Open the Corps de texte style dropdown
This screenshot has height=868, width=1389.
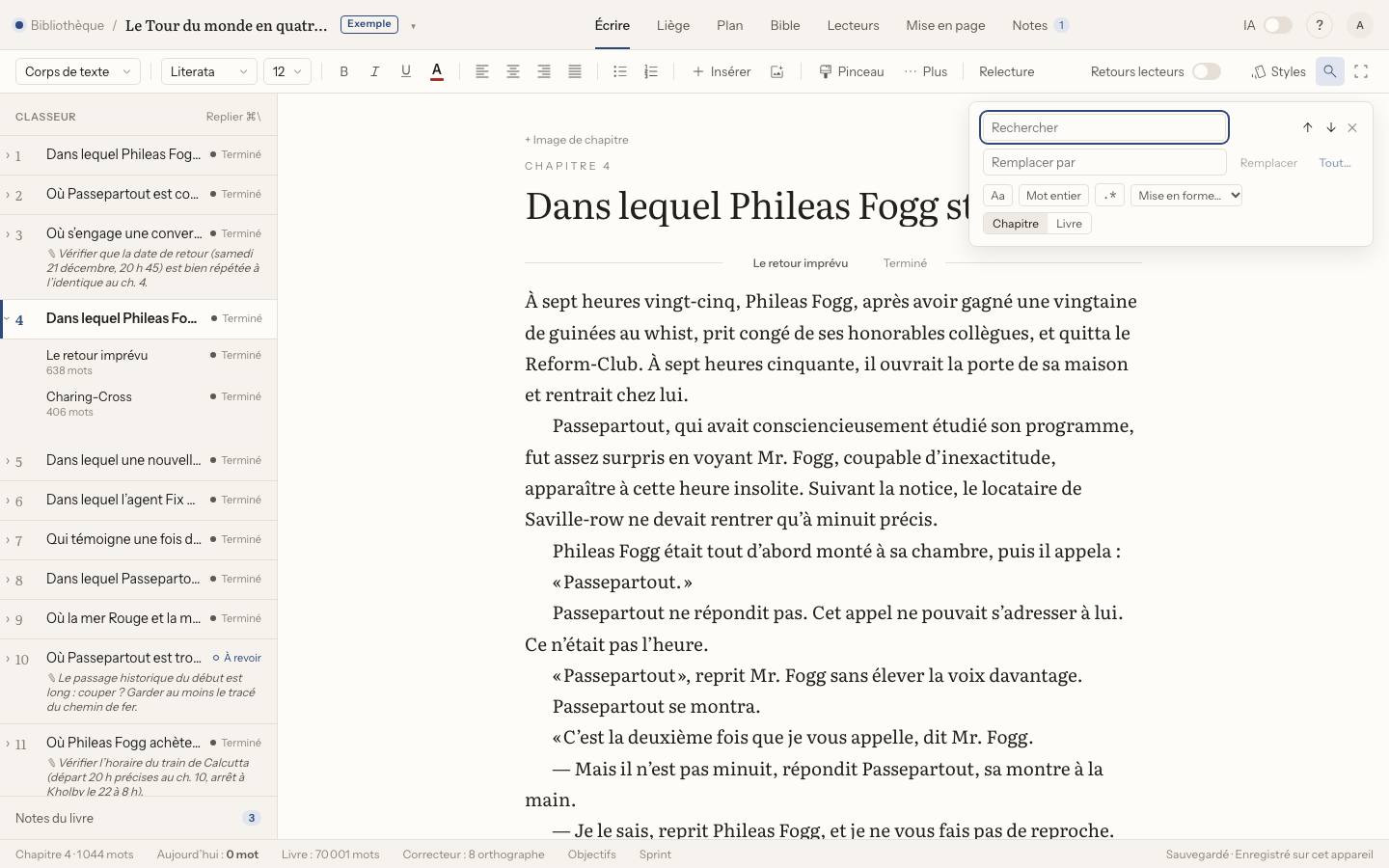78,71
